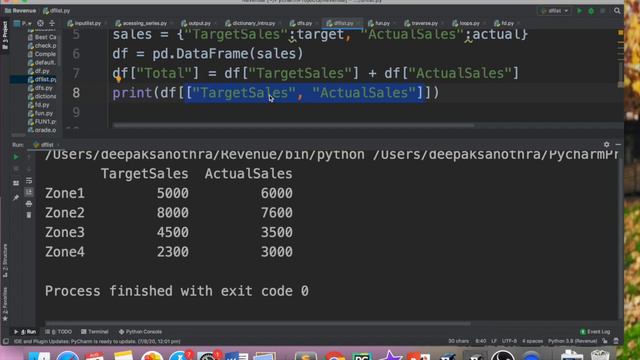Click the editor horizontal scrollbar
The image size is (640, 360).
[294, 125]
